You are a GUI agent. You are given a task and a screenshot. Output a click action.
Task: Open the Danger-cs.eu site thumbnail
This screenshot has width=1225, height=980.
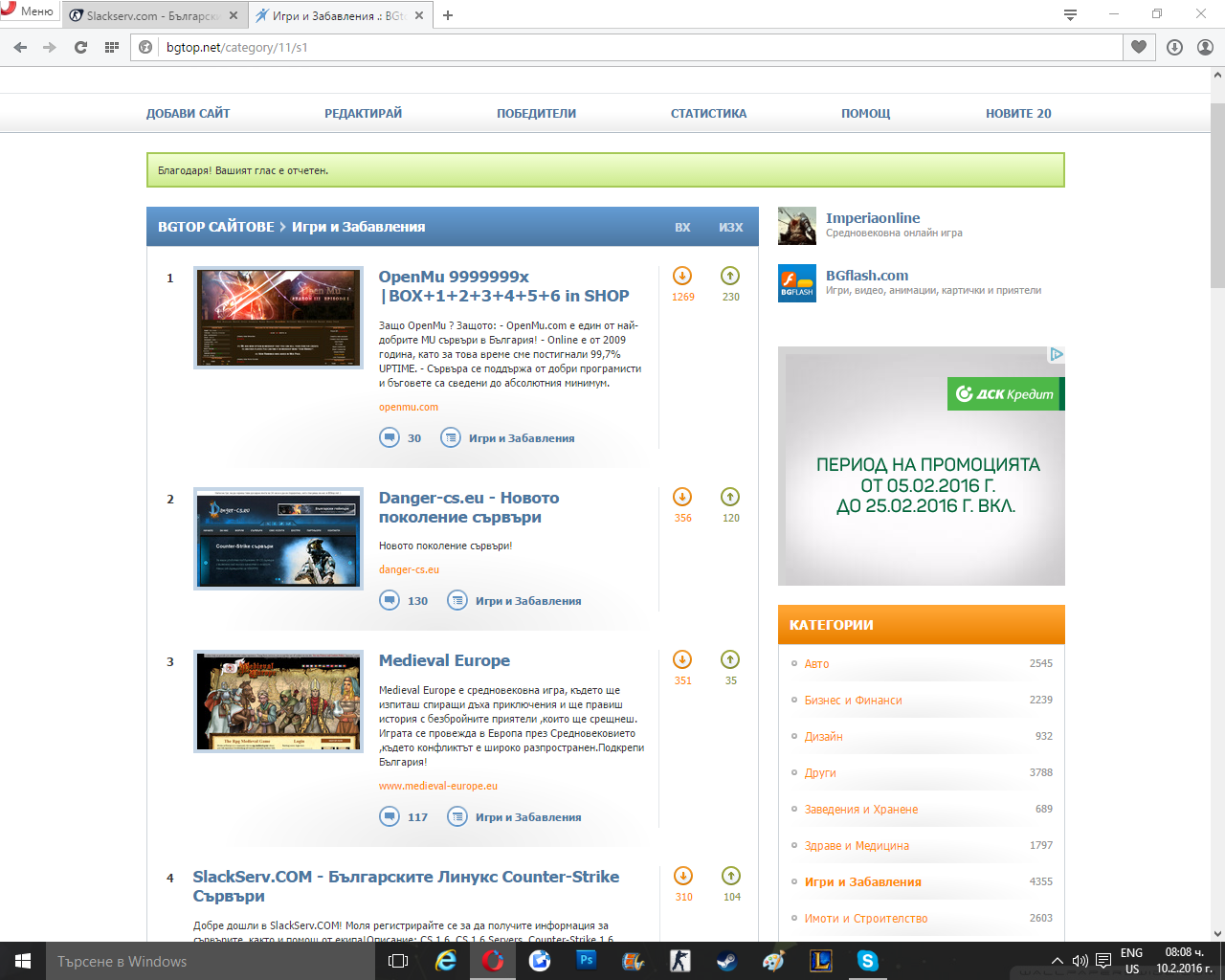(278, 539)
